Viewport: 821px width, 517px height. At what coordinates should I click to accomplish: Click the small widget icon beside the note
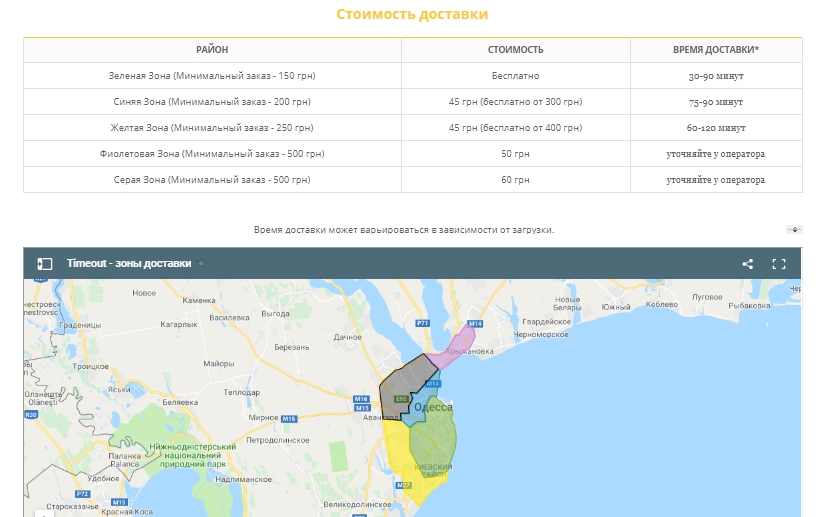[794, 229]
